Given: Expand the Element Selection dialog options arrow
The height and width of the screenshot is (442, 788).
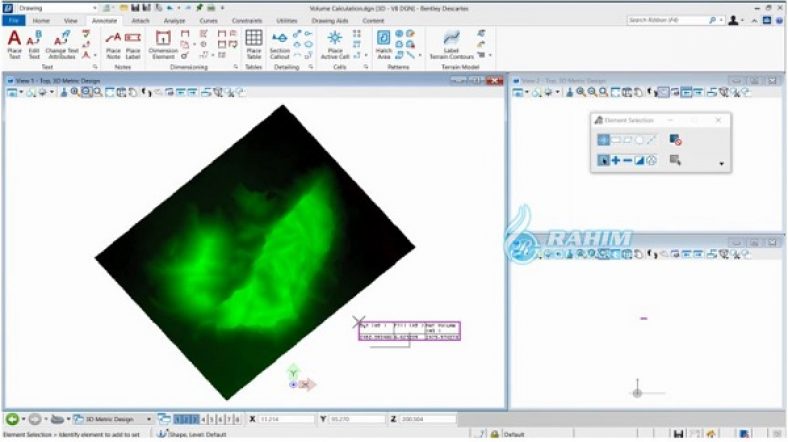Looking at the screenshot, I should point(722,163).
